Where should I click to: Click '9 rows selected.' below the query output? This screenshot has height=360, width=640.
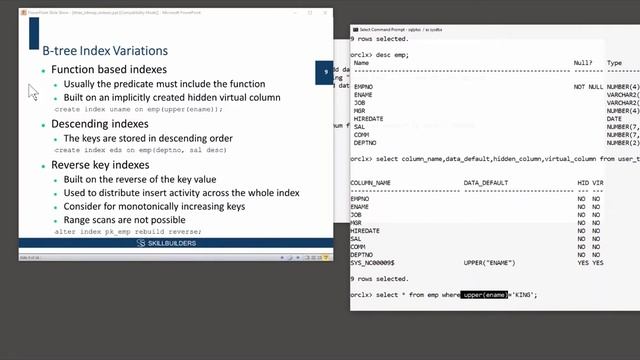tap(379, 279)
